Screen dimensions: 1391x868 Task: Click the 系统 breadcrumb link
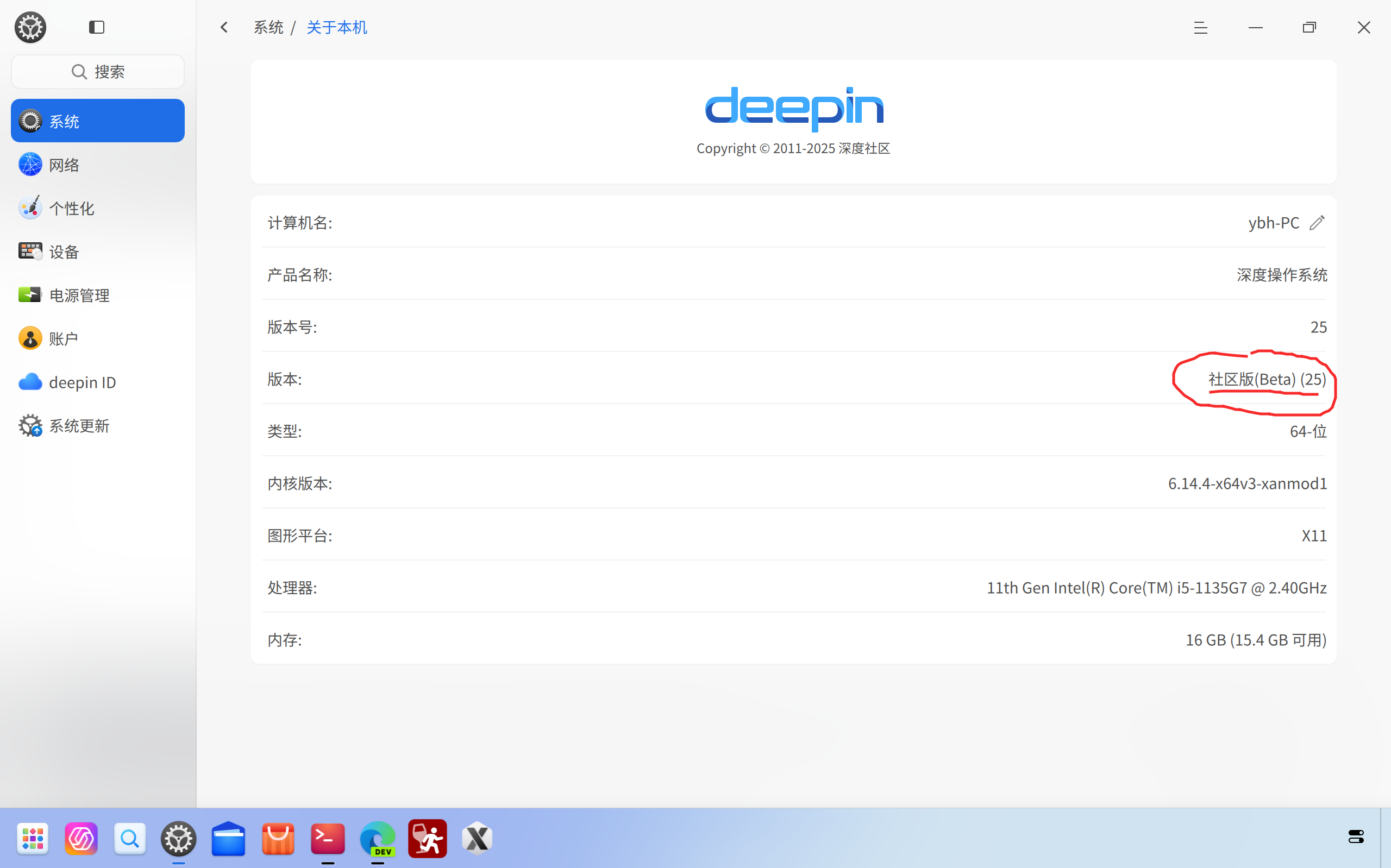pyautogui.click(x=268, y=27)
